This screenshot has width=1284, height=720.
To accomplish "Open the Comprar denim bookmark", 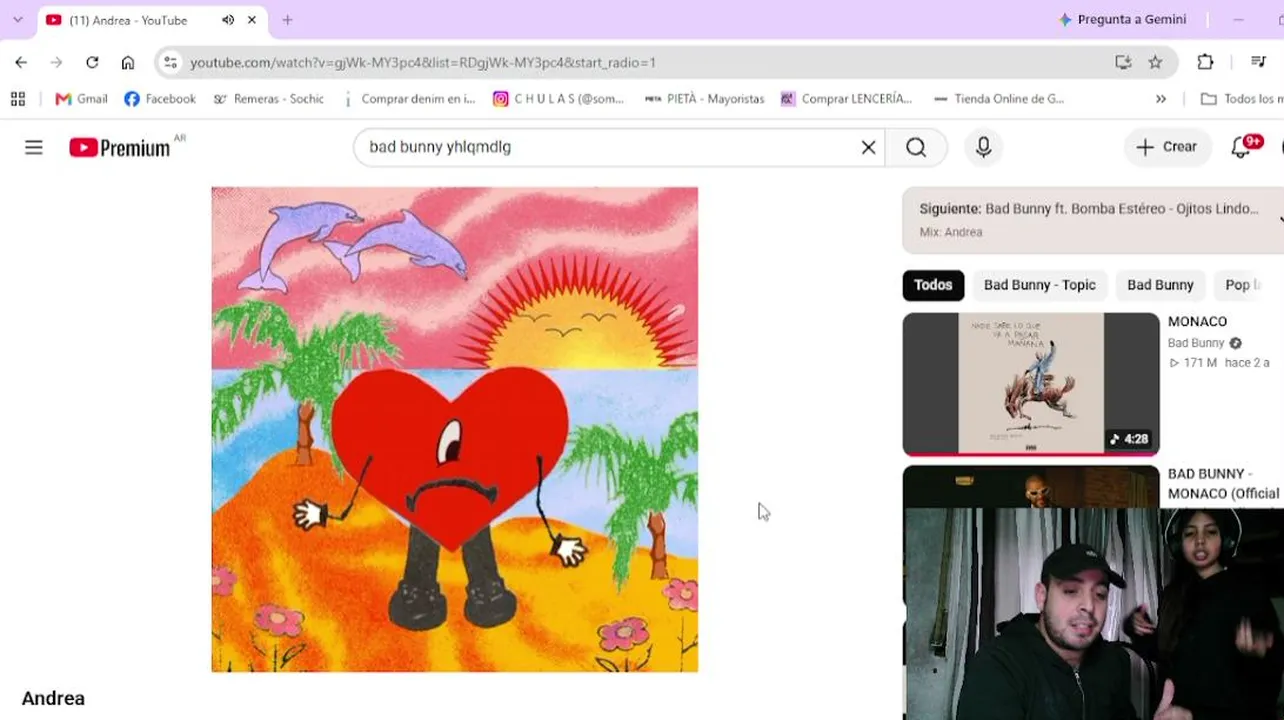I will click(409, 99).
